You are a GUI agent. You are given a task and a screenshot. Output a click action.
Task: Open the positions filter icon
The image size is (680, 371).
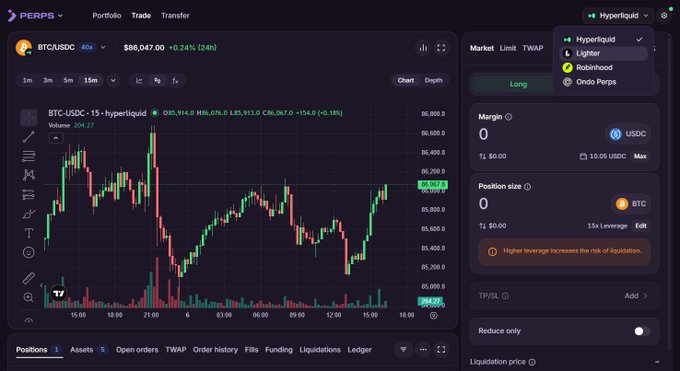(x=403, y=350)
